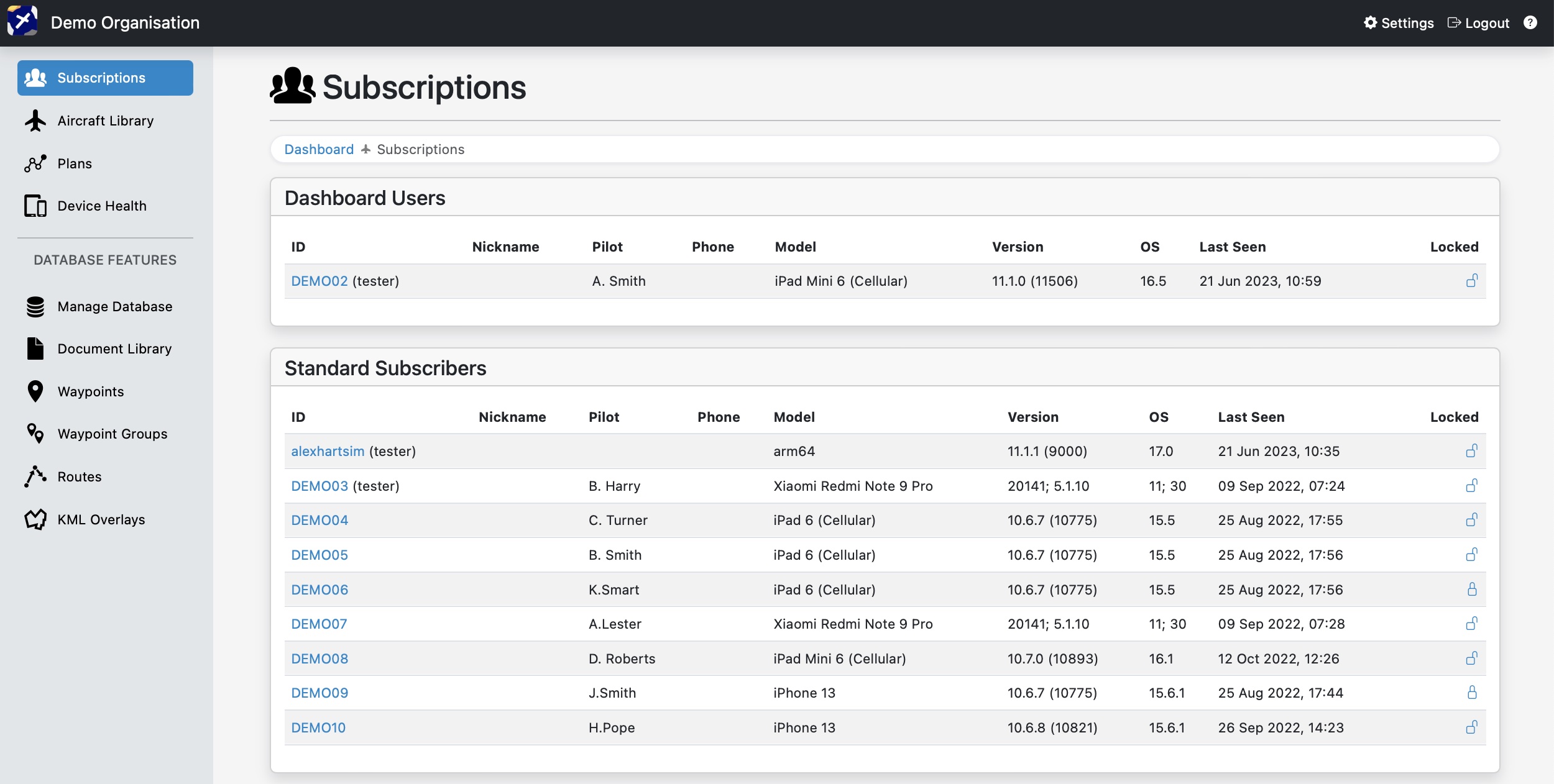Image resolution: width=1554 pixels, height=784 pixels.
Task: Open the DEMO10 subscription link
Action: 318,727
